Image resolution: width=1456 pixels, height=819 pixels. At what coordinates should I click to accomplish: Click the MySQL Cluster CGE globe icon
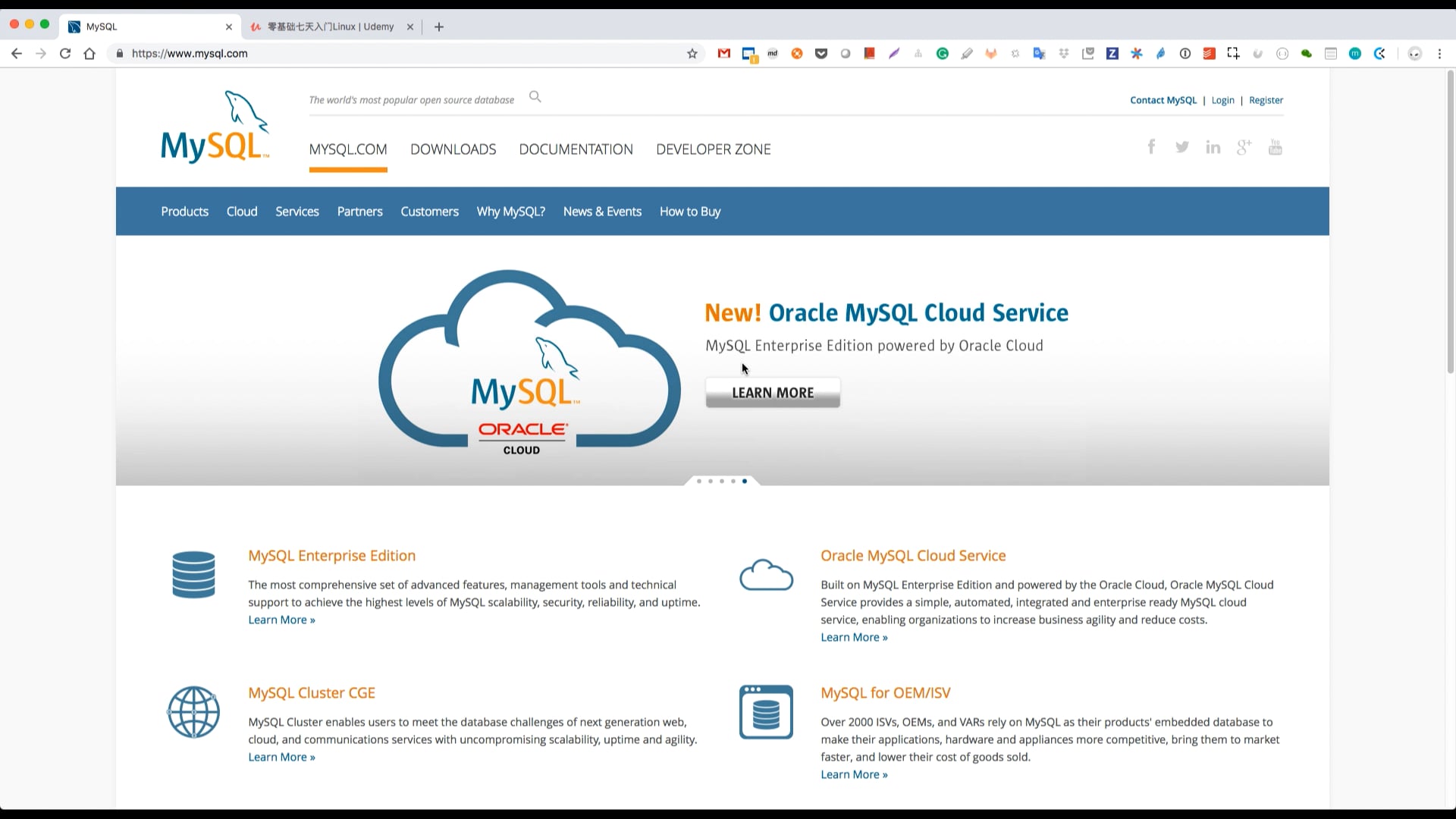193,711
